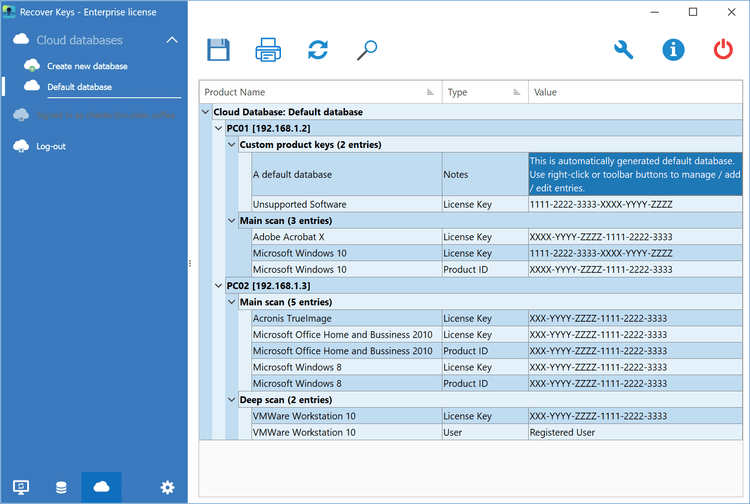Click the Deep scan (2 entries) label
Viewport: 750px width, 504px height.
click(x=286, y=399)
